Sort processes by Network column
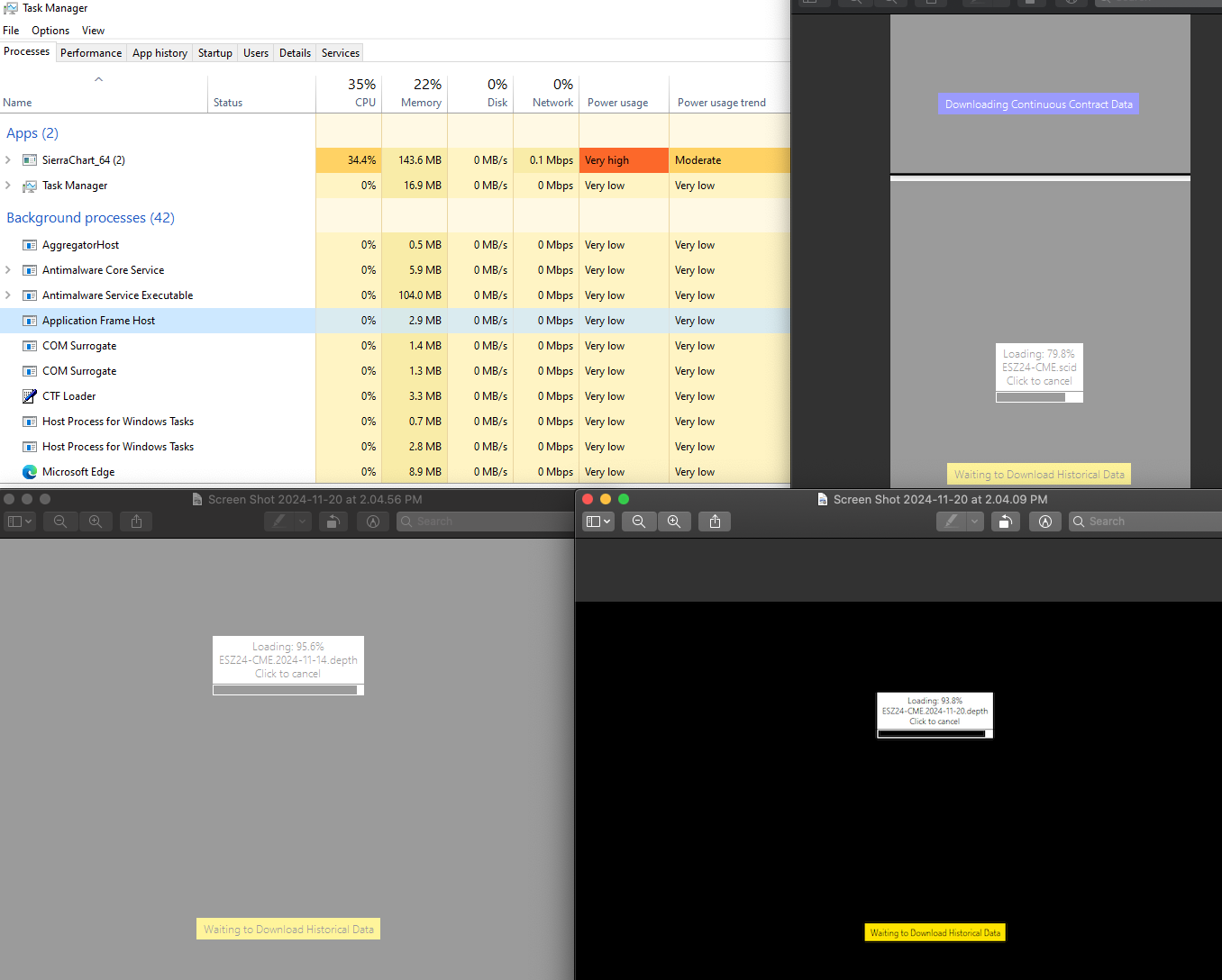1222x980 pixels. 546,94
